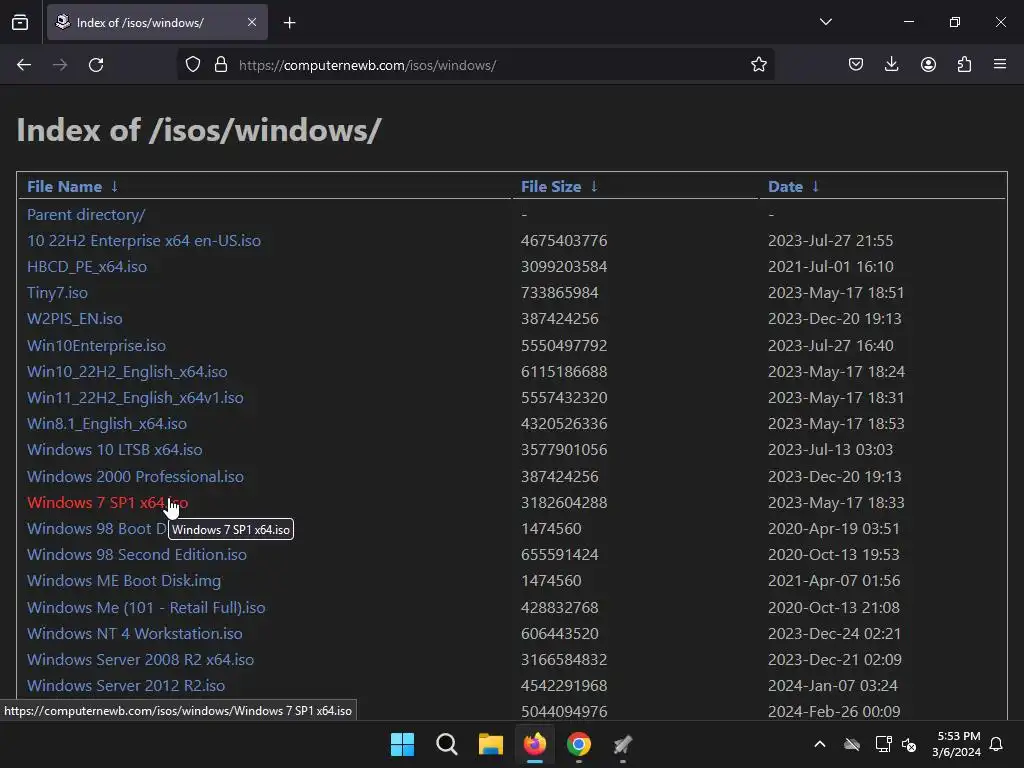
Task: Click the cloud sync tray icon
Action: (852, 744)
